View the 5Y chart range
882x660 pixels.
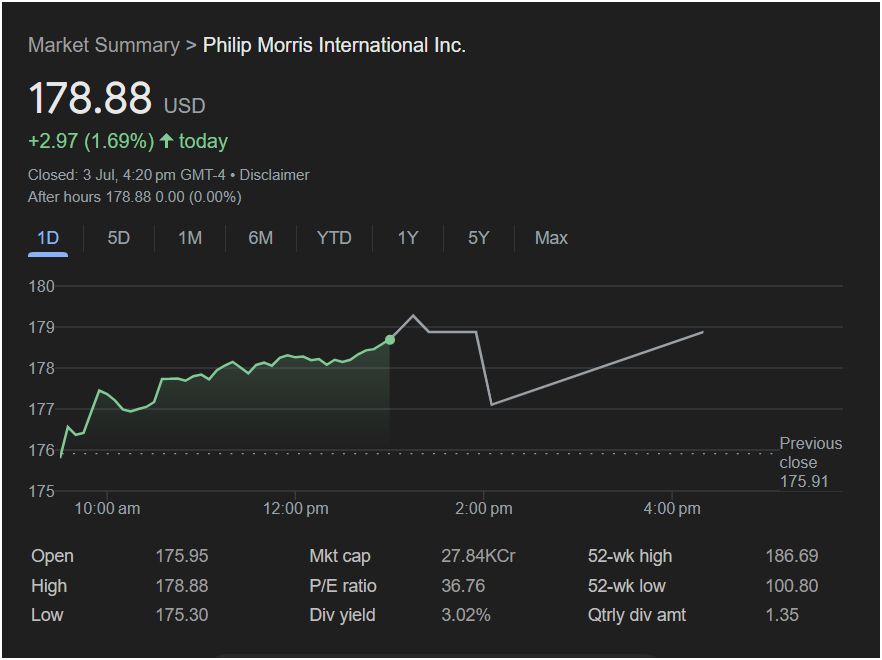pos(479,238)
